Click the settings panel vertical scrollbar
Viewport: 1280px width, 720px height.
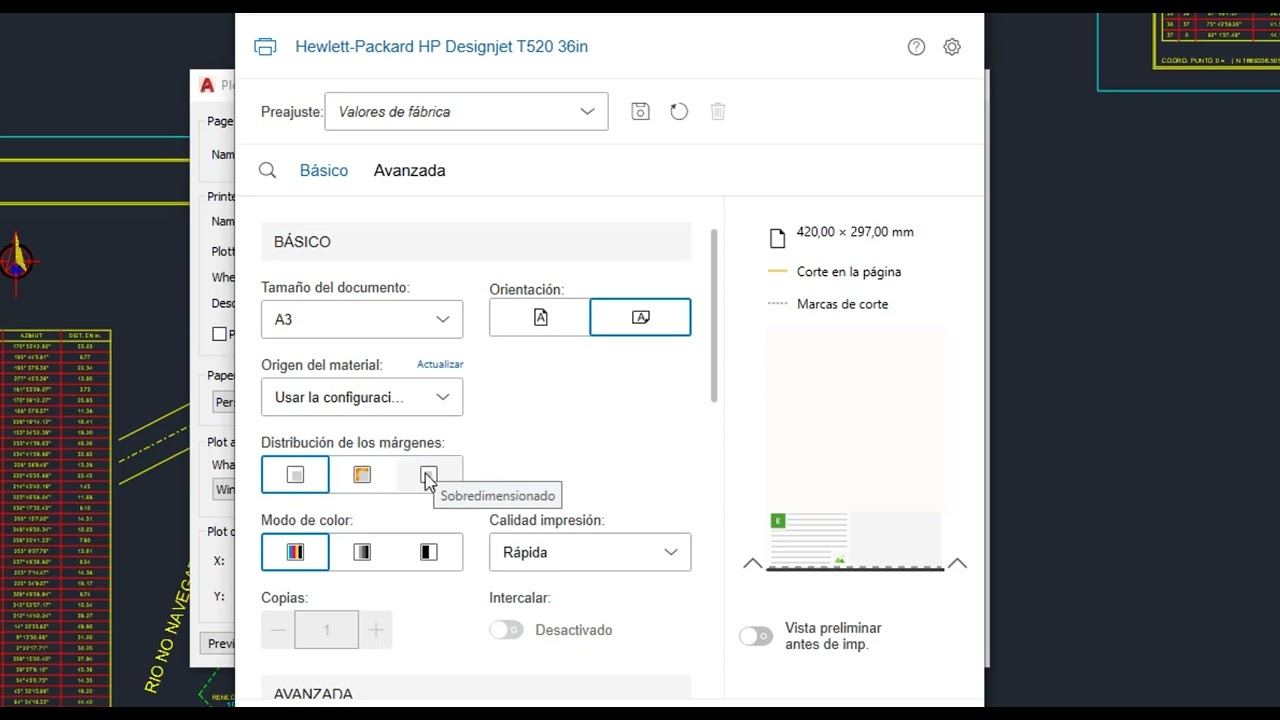coord(714,316)
